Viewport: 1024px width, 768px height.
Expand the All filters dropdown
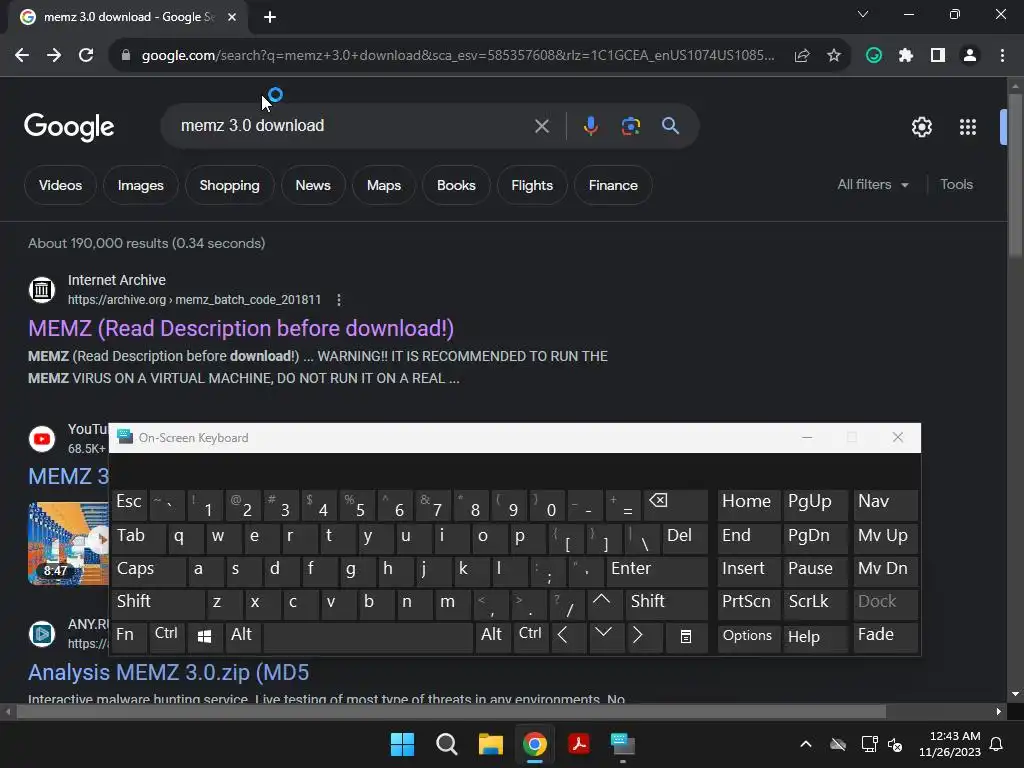click(872, 185)
